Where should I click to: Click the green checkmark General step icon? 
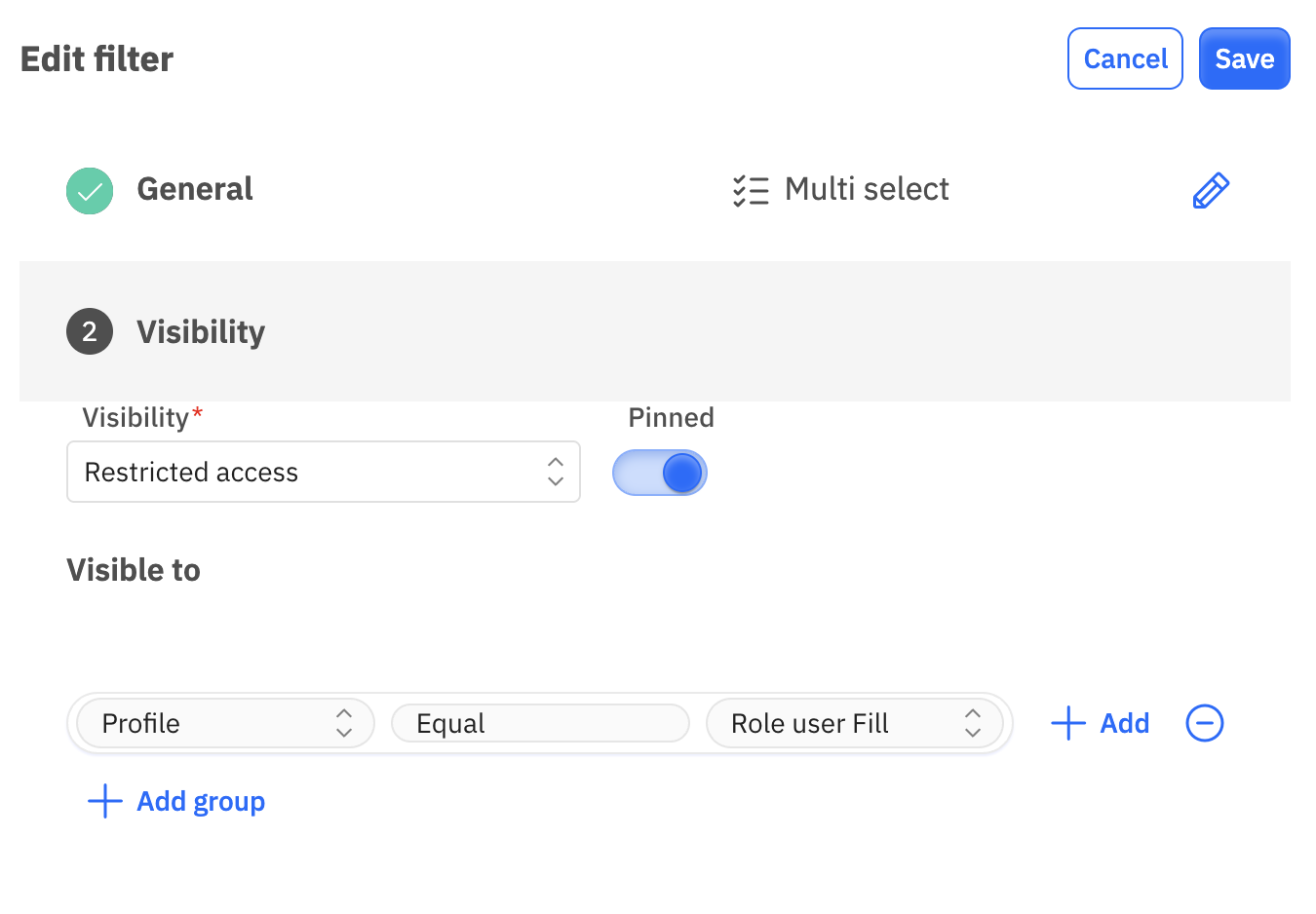tap(90, 191)
